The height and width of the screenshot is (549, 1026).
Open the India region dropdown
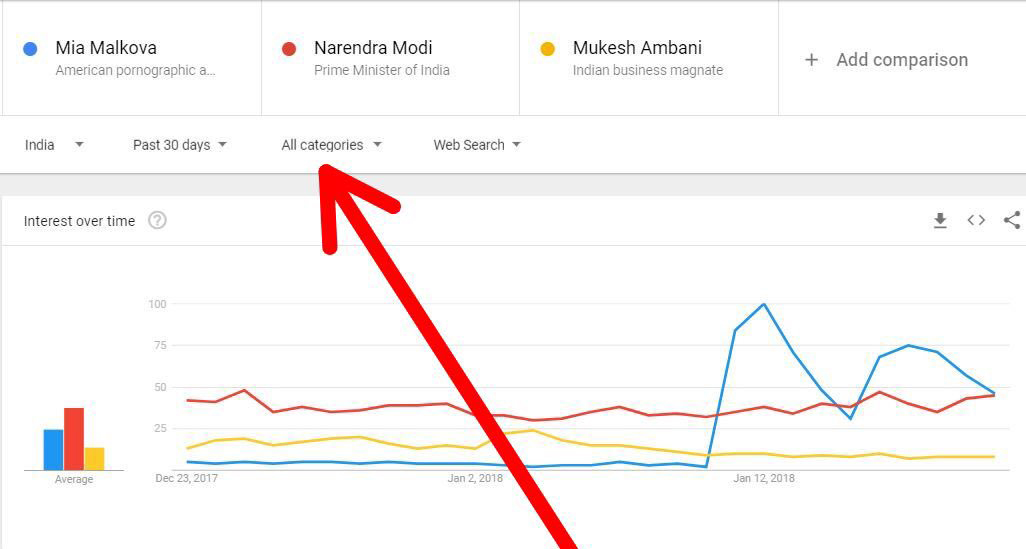point(54,145)
